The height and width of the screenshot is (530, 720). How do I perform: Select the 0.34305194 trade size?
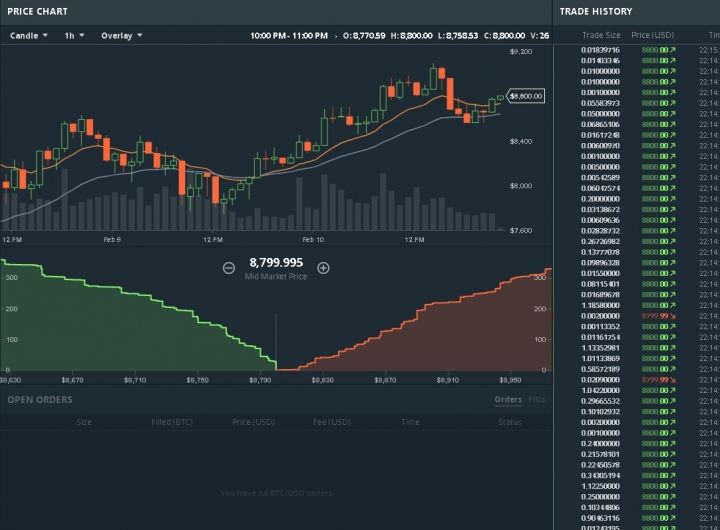[600, 475]
